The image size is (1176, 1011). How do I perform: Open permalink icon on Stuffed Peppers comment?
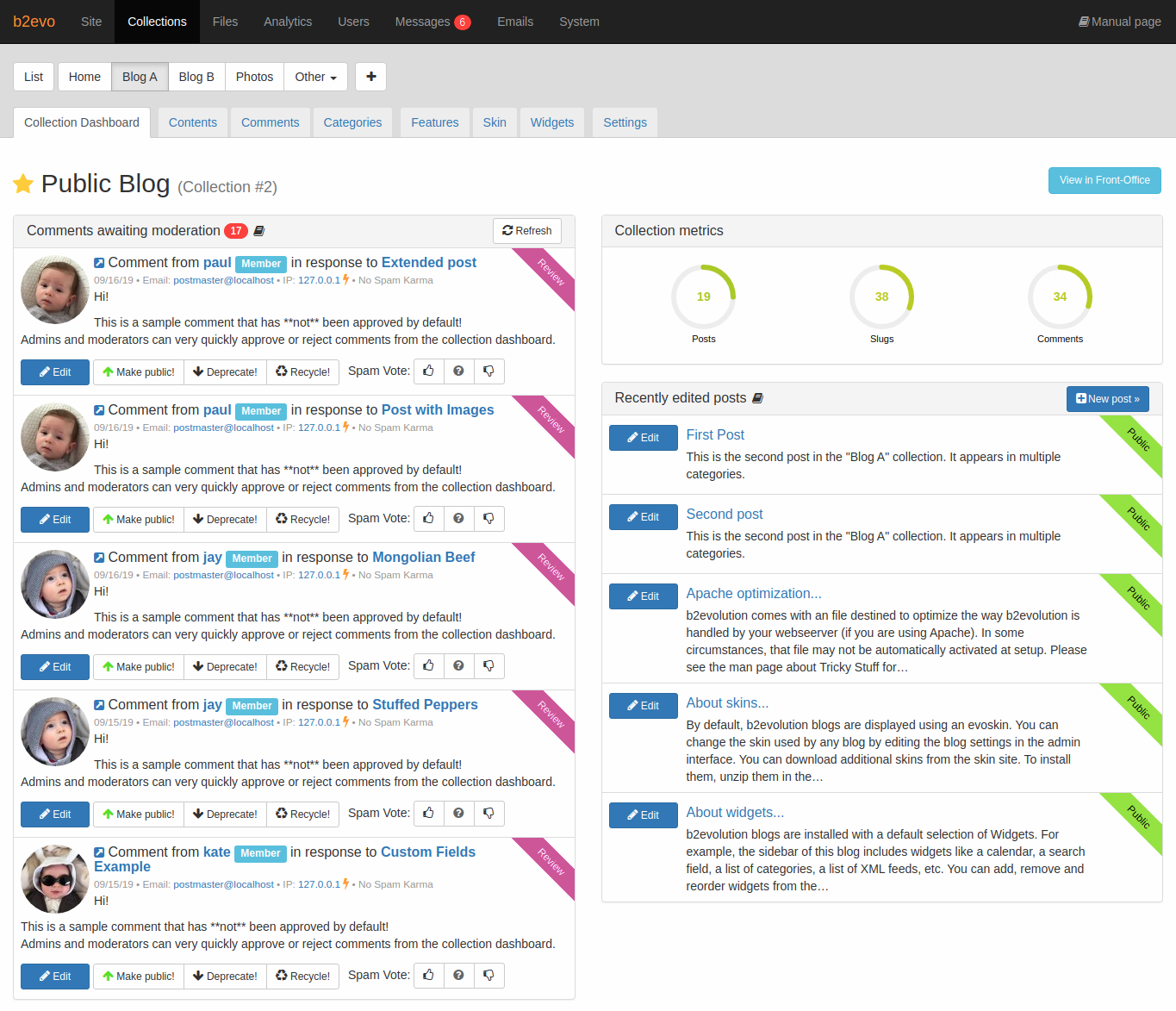pos(99,705)
